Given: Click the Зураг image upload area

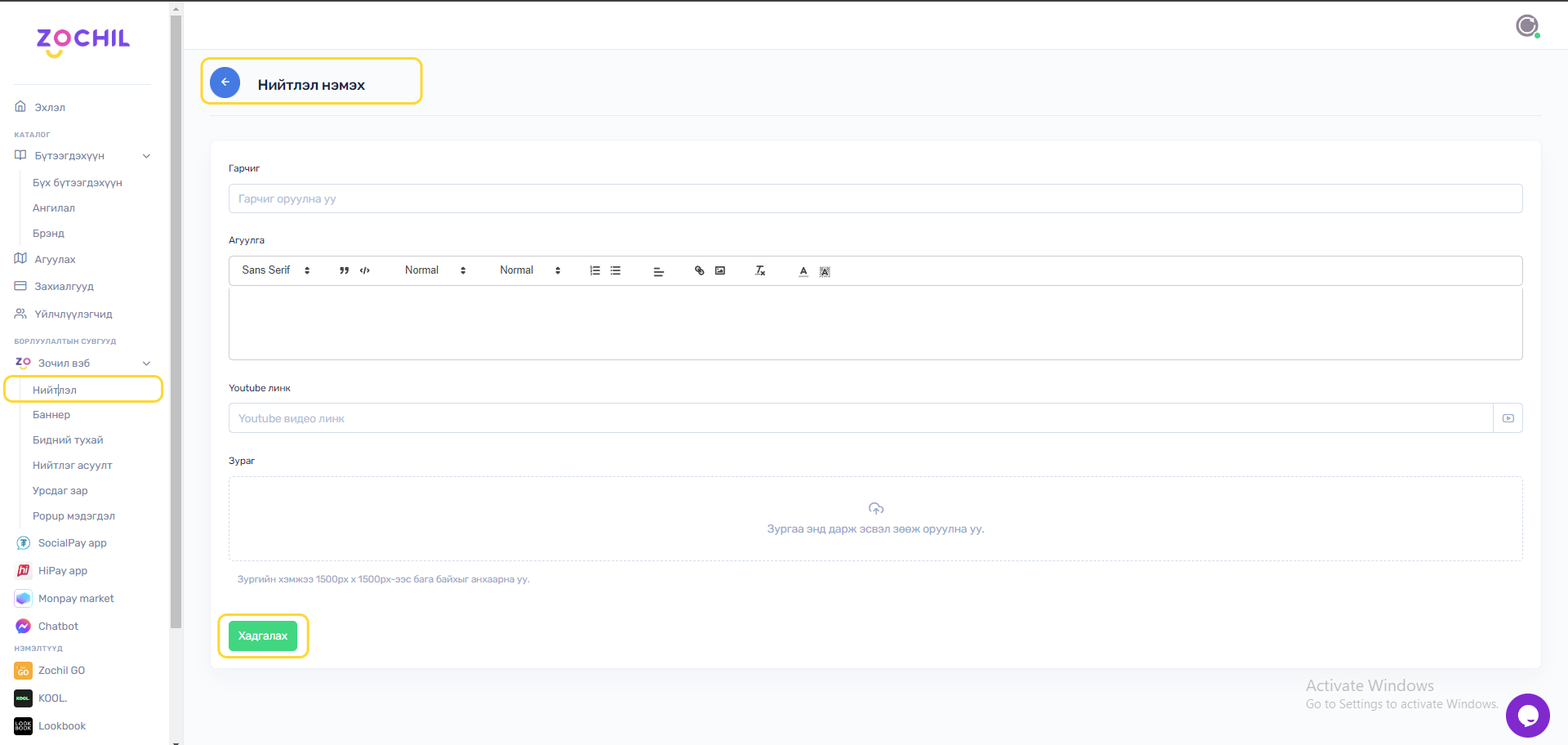Looking at the screenshot, I should pos(875,519).
